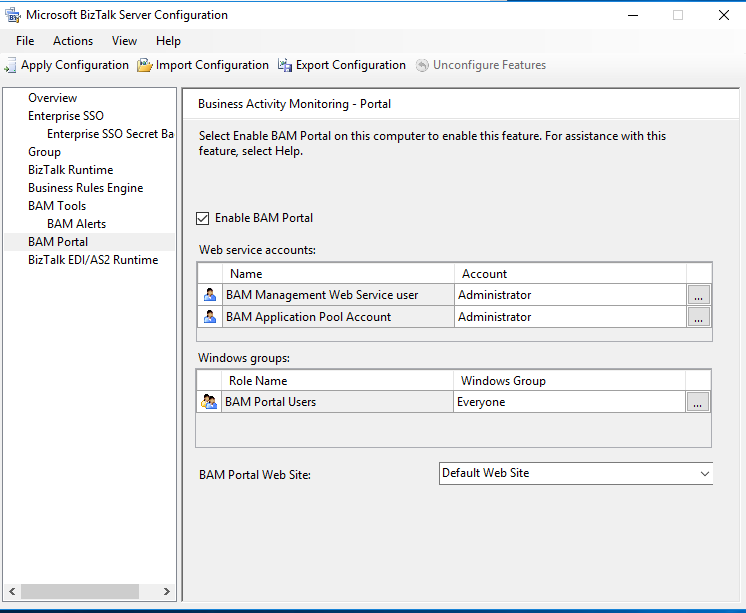
Task: Click the BAM Management Web Service user icon
Action: [x=210, y=295]
